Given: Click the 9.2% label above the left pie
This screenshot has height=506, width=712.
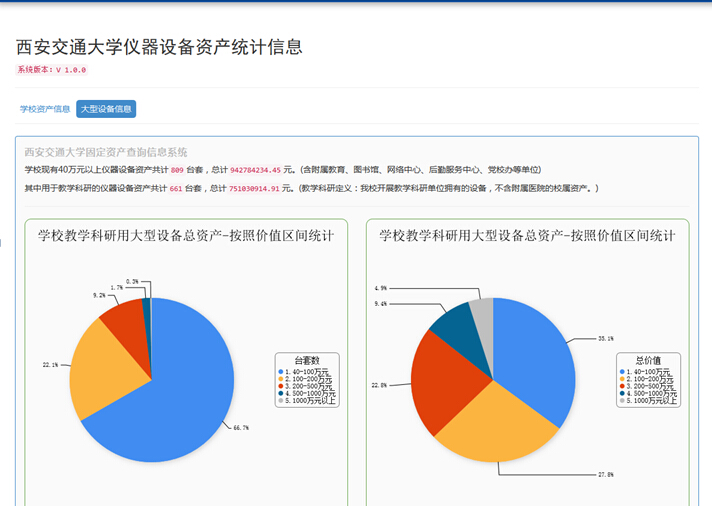Looking at the screenshot, I should coord(99,295).
